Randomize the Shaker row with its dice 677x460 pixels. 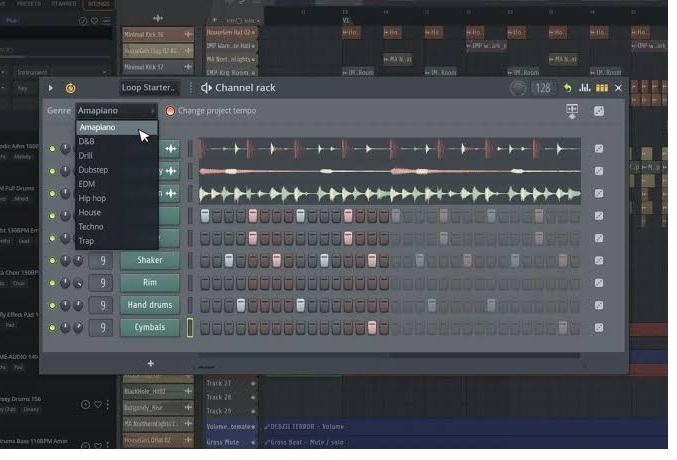(599, 260)
